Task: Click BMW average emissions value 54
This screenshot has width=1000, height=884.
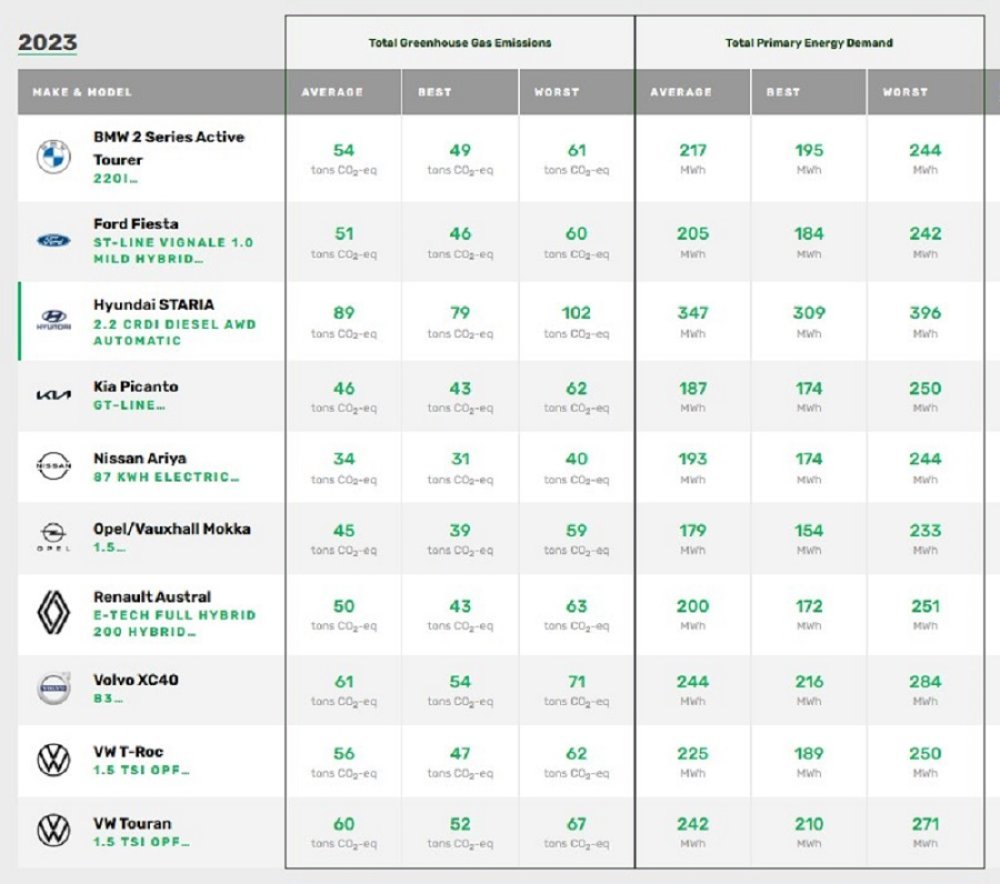Action: (x=344, y=150)
